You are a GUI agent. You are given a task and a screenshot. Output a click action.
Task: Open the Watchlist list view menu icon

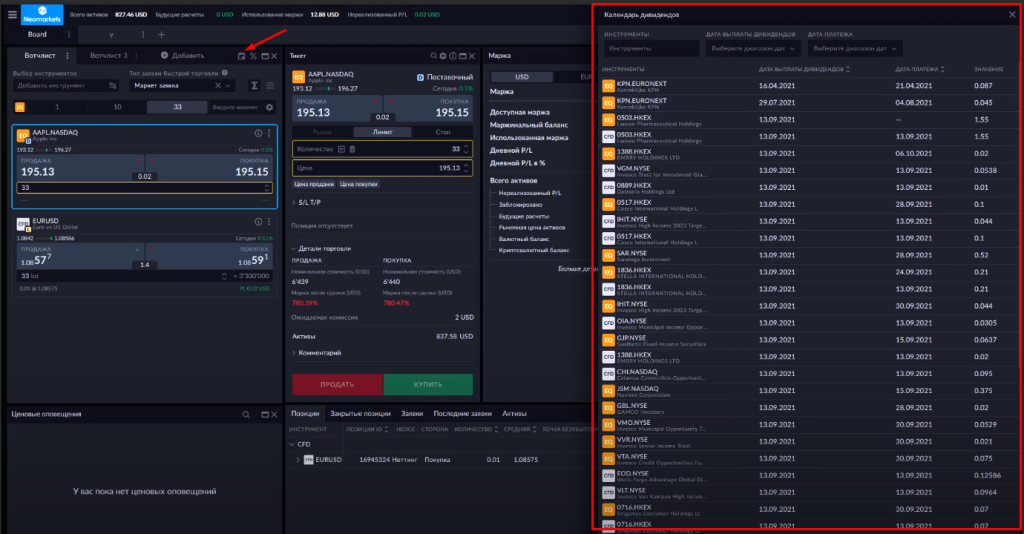[x=270, y=86]
